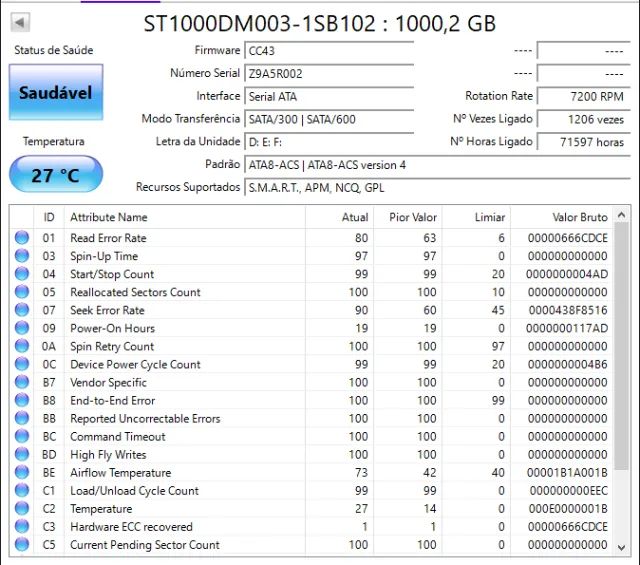Click status icon for Start/Stop Count
This screenshot has height=565, width=640.
(22, 274)
